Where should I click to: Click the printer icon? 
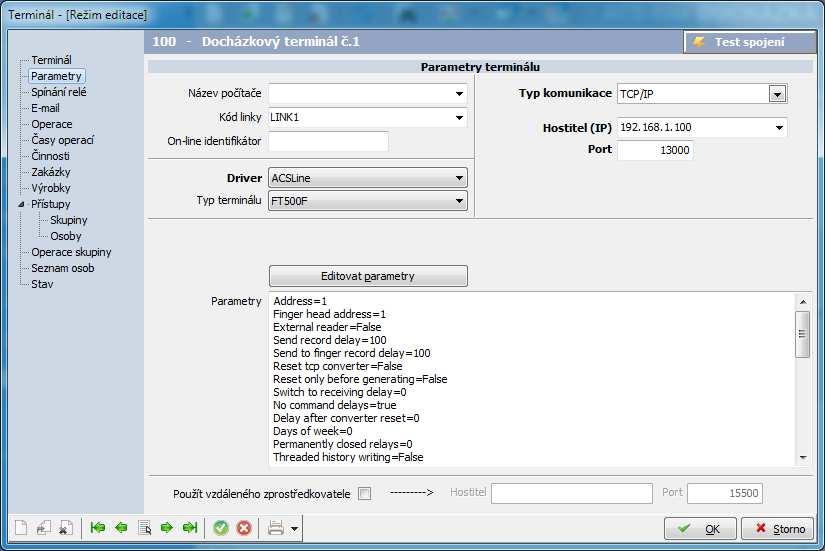tap(276, 527)
